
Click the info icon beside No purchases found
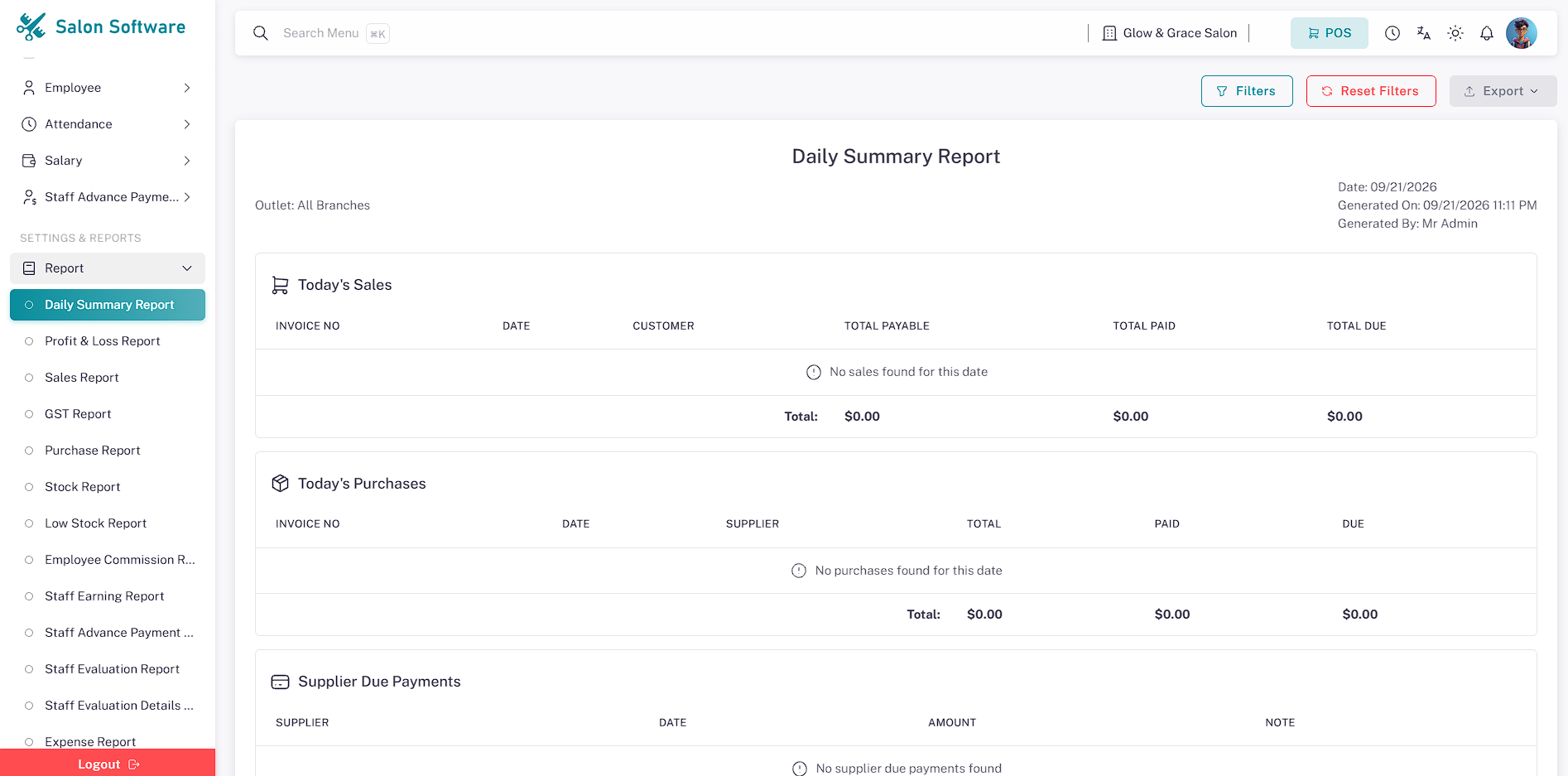click(x=799, y=571)
